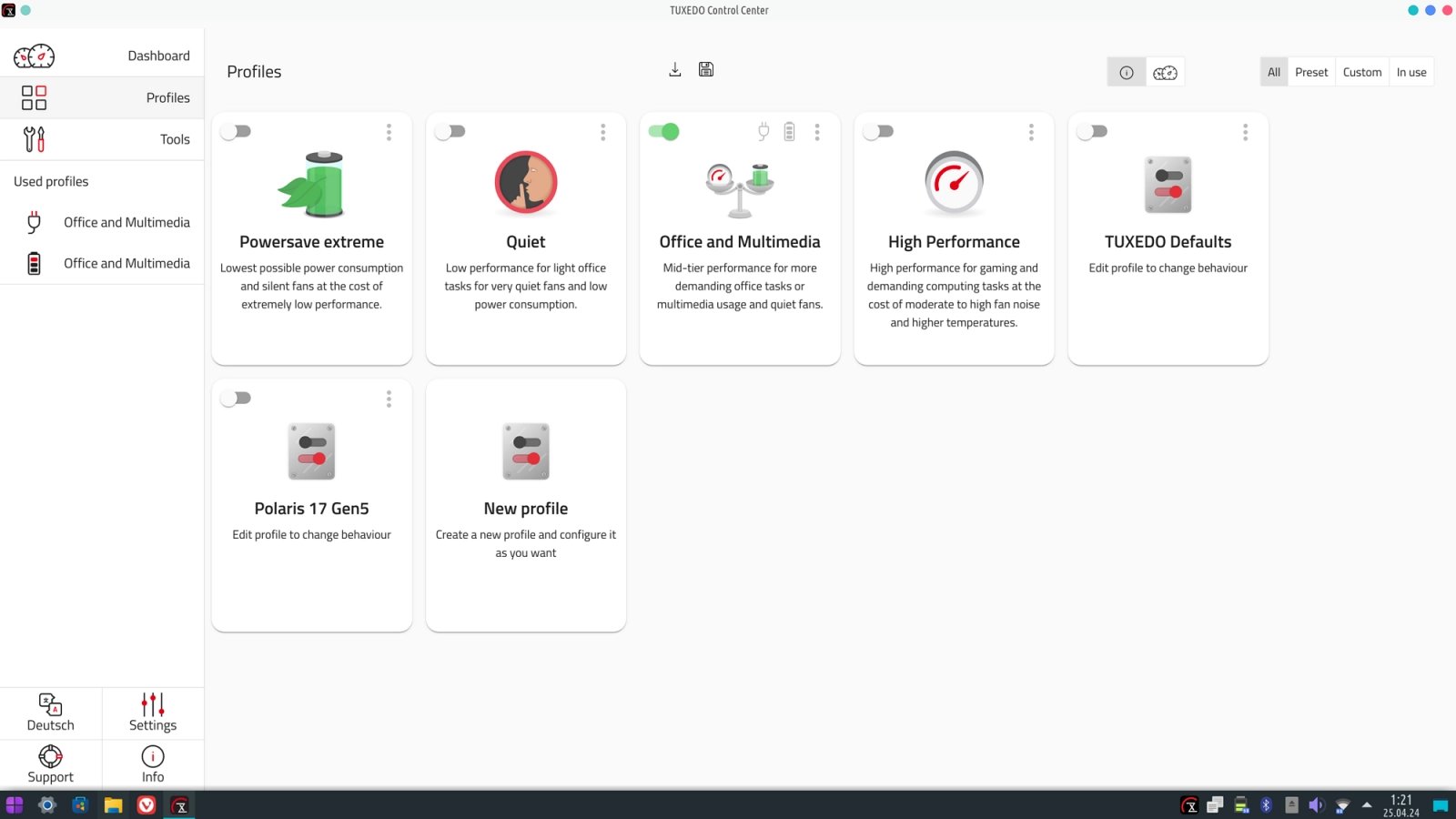Open Support lifebuoy icon
1456x819 pixels.
(x=51, y=764)
